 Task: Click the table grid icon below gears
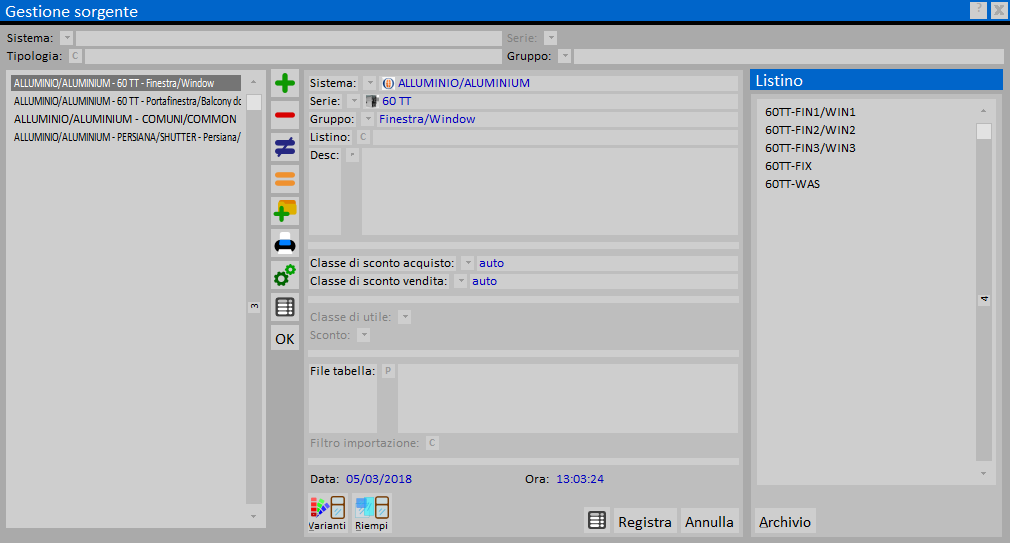(x=285, y=307)
